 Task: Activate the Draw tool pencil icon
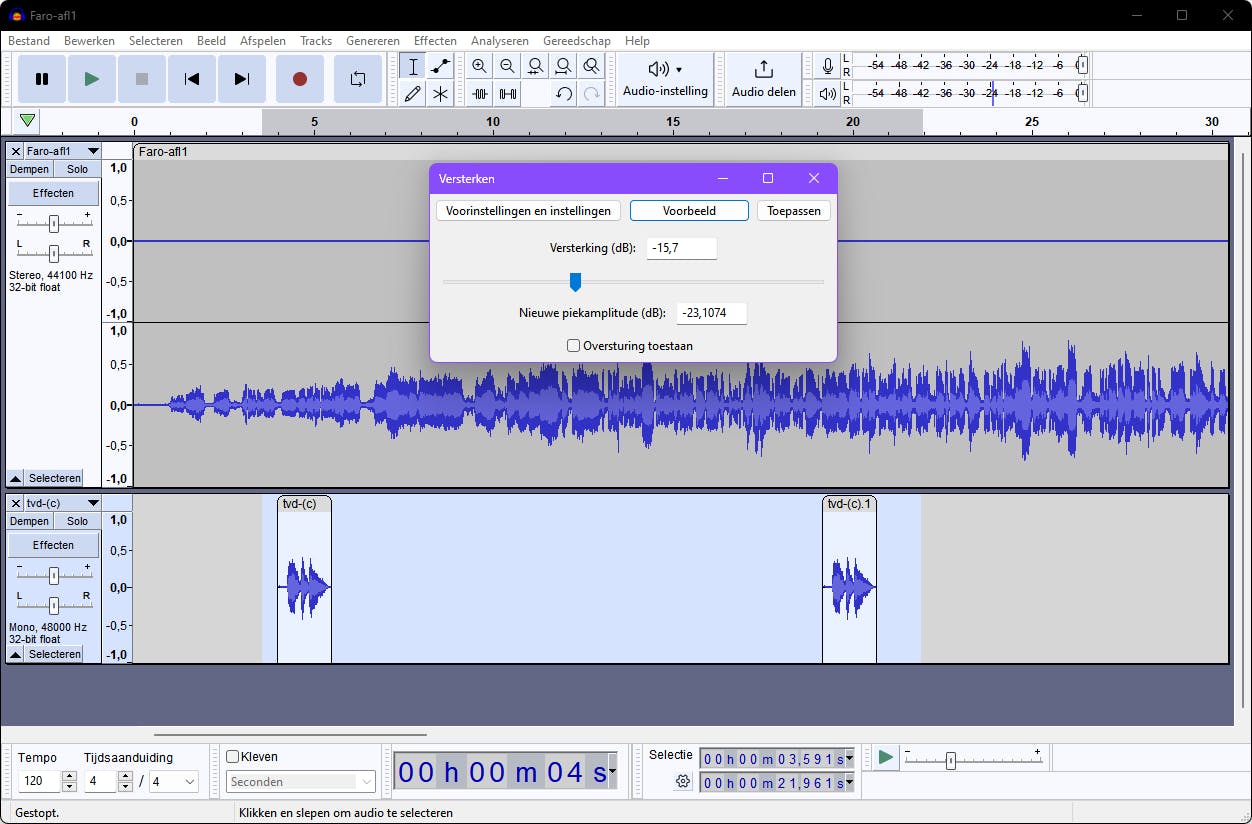(x=413, y=94)
